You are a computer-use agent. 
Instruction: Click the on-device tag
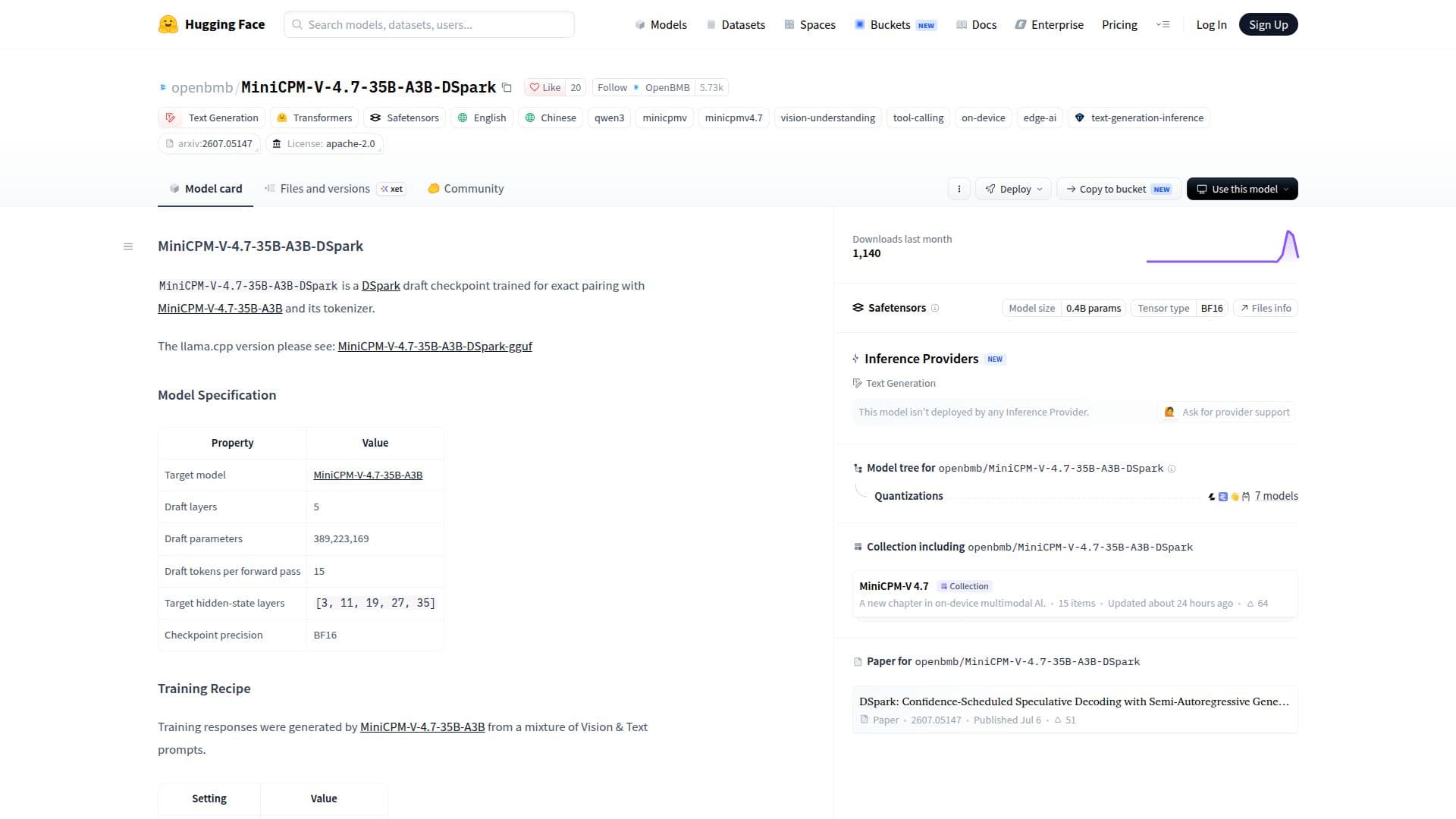click(983, 118)
